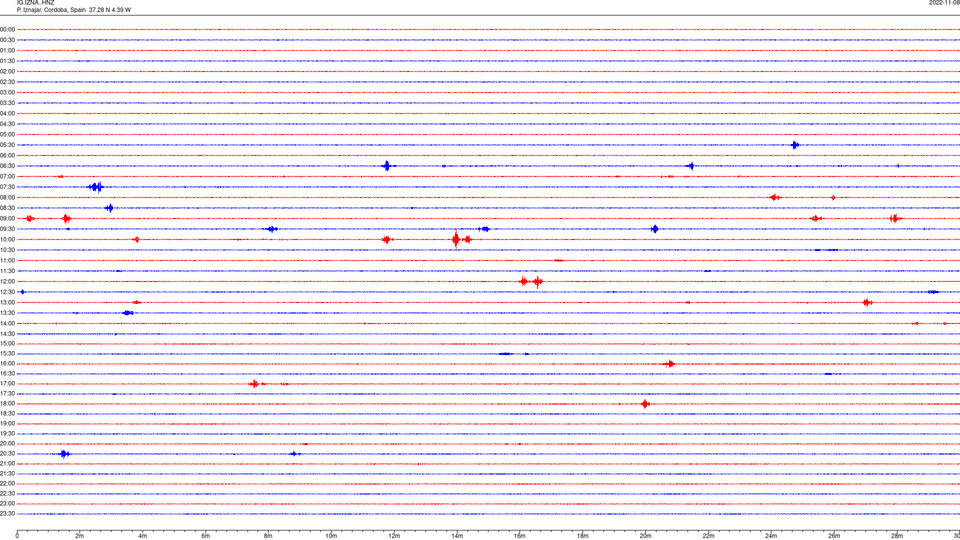Click the 15:30 trace blue disturbance near 15.5m
The width and height of the screenshot is (960, 540).
(506, 354)
